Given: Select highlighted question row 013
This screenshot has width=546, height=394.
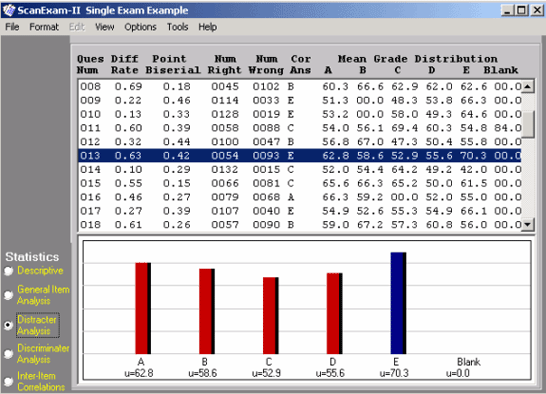Looking at the screenshot, I should (x=300, y=155).
